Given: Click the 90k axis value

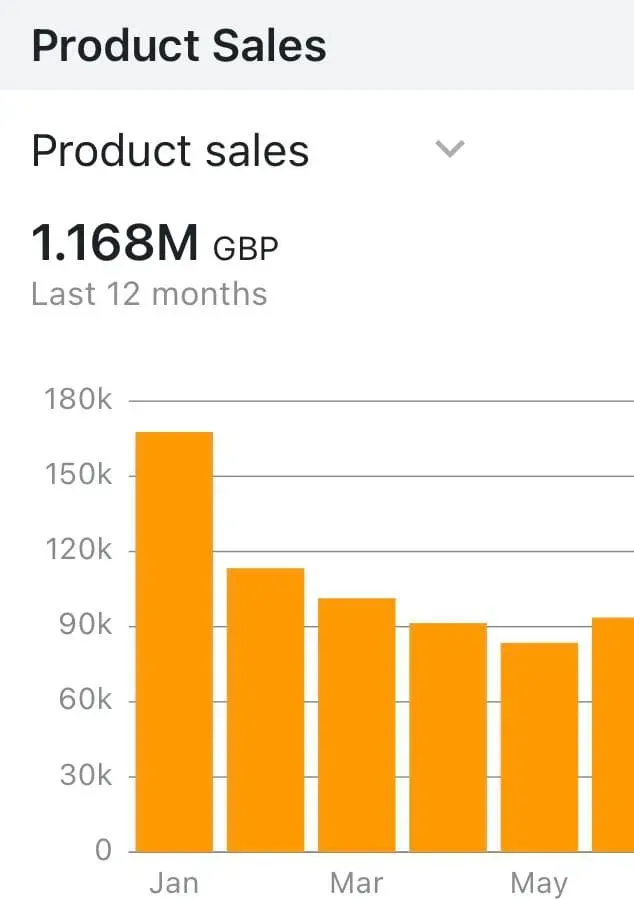Looking at the screenshot, I should [x=85, y=625].
